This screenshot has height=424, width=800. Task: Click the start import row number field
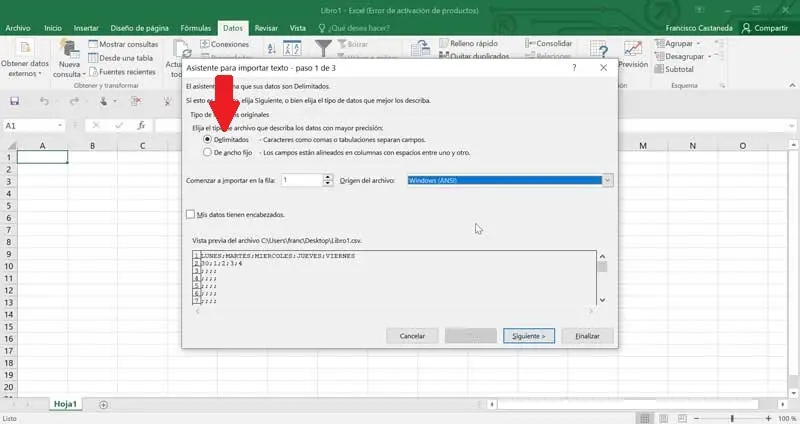point(301,180)
